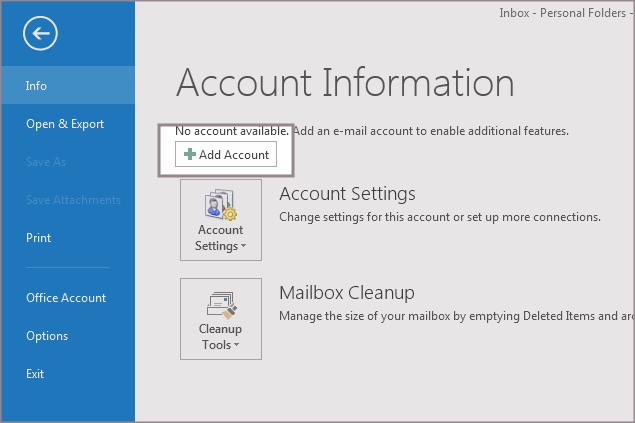Select the greyed-out Save As item

[46, 162]
